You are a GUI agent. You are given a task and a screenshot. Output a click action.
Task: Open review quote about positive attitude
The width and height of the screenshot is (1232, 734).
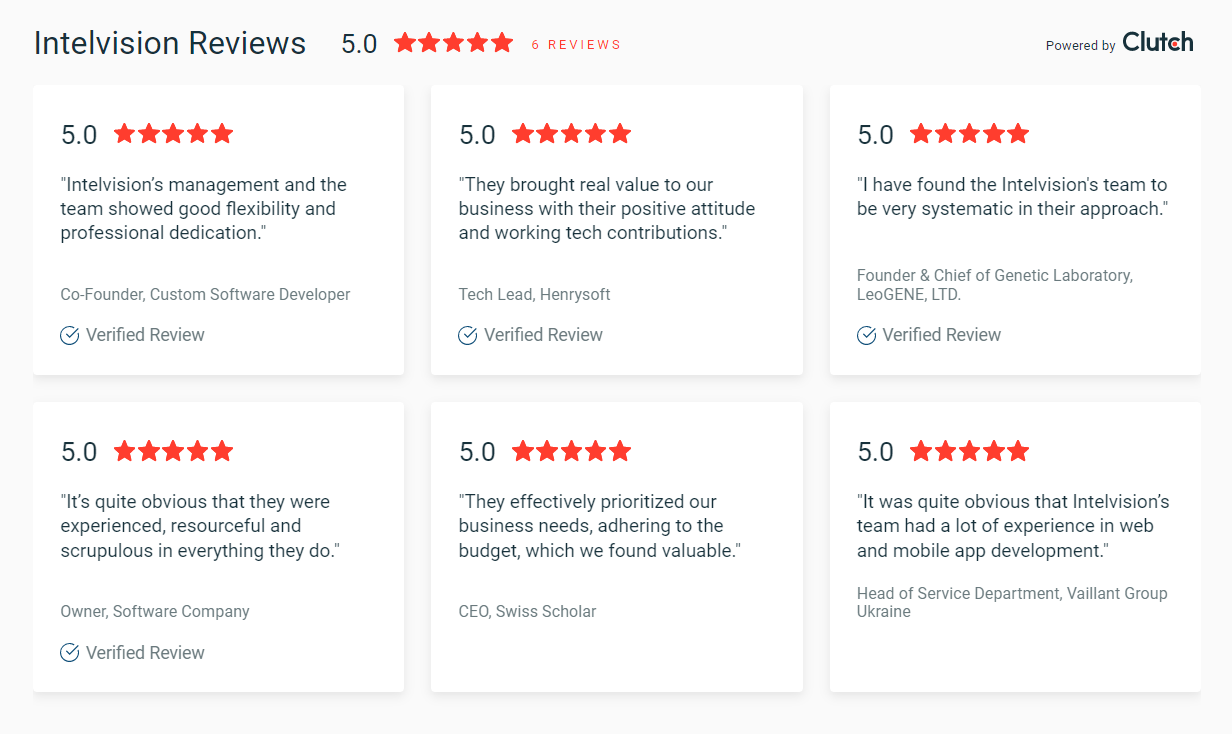click(x=607, y=209)
